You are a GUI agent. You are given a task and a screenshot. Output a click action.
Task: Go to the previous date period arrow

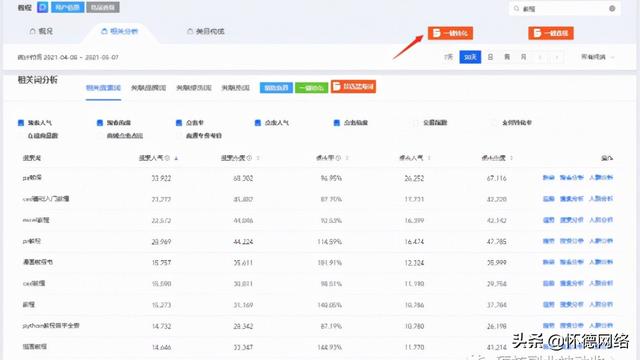540,58
